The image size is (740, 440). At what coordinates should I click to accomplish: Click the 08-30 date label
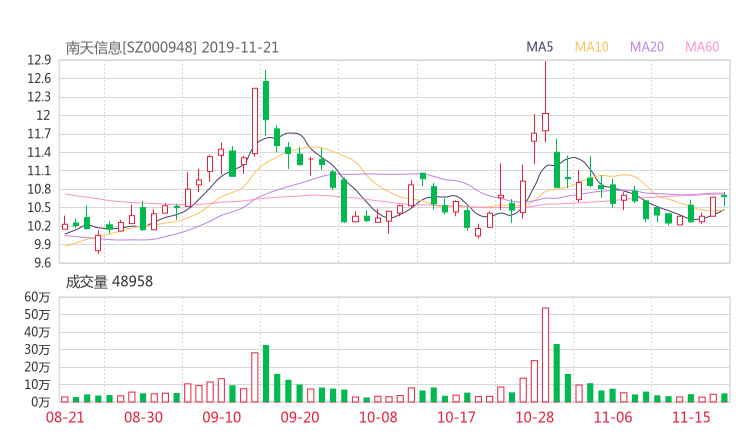click(143, 417)
